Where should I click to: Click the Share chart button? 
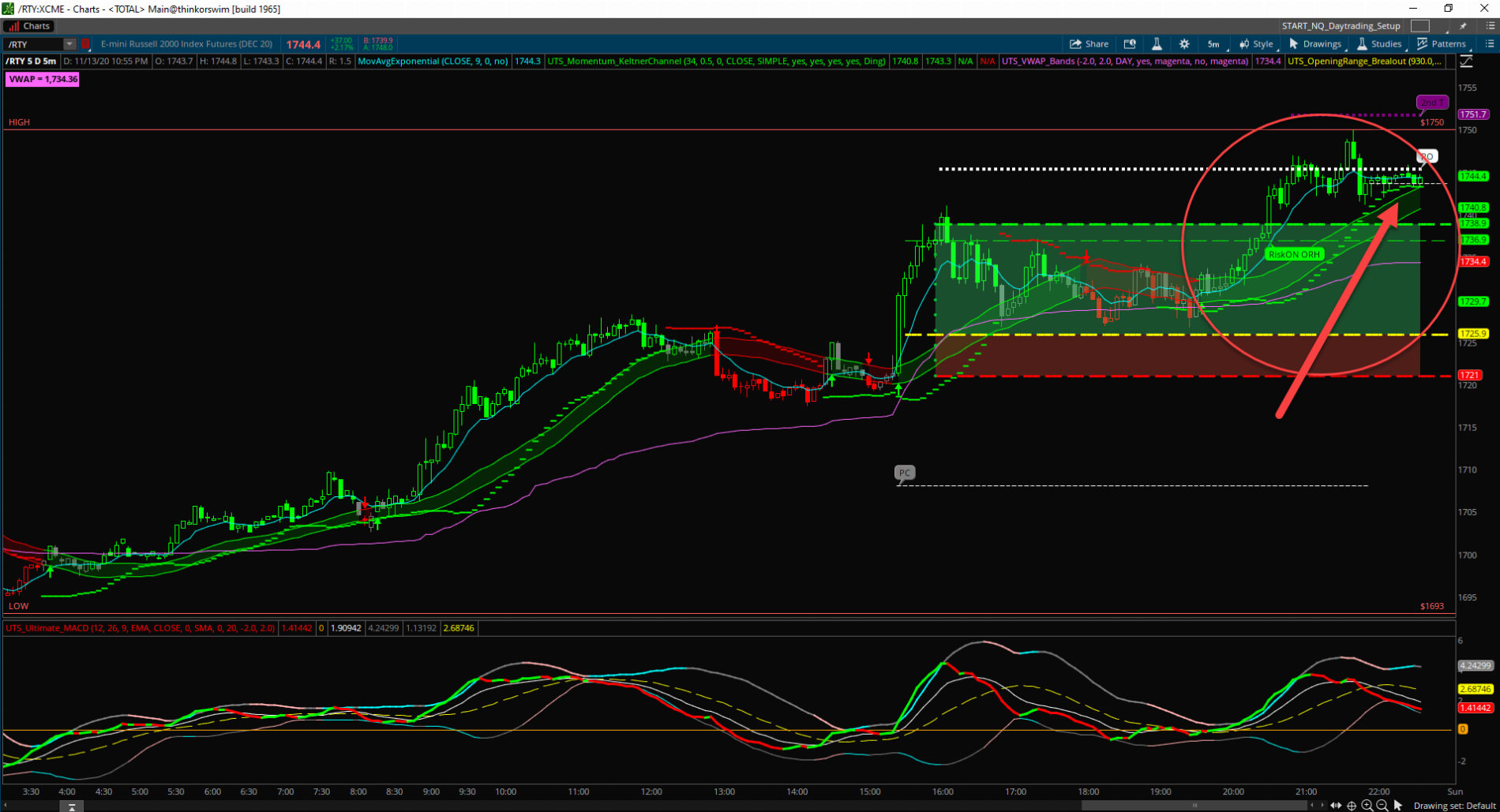1089,44
